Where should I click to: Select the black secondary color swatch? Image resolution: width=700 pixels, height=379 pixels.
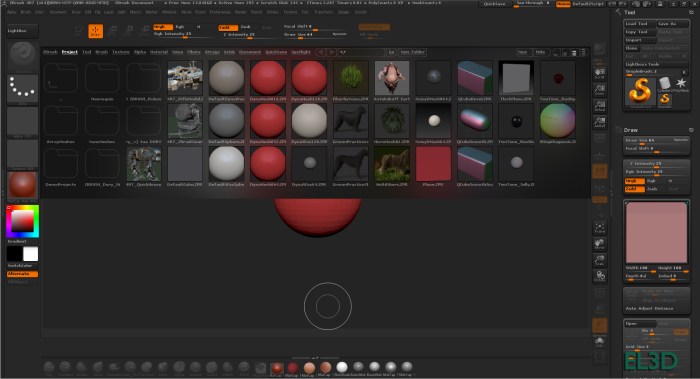[x=14, y=254]
